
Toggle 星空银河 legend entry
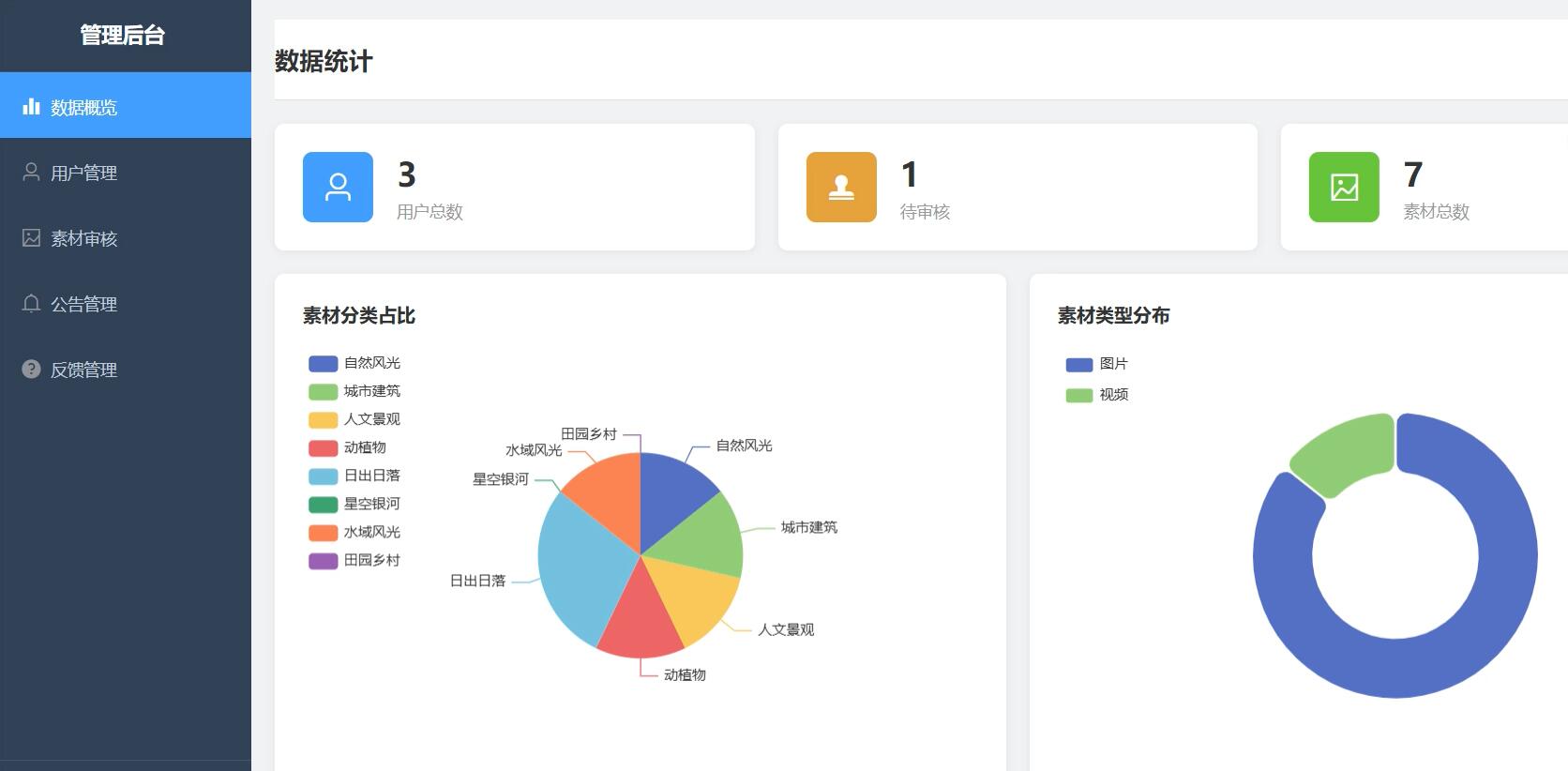(x=354, y=504)
